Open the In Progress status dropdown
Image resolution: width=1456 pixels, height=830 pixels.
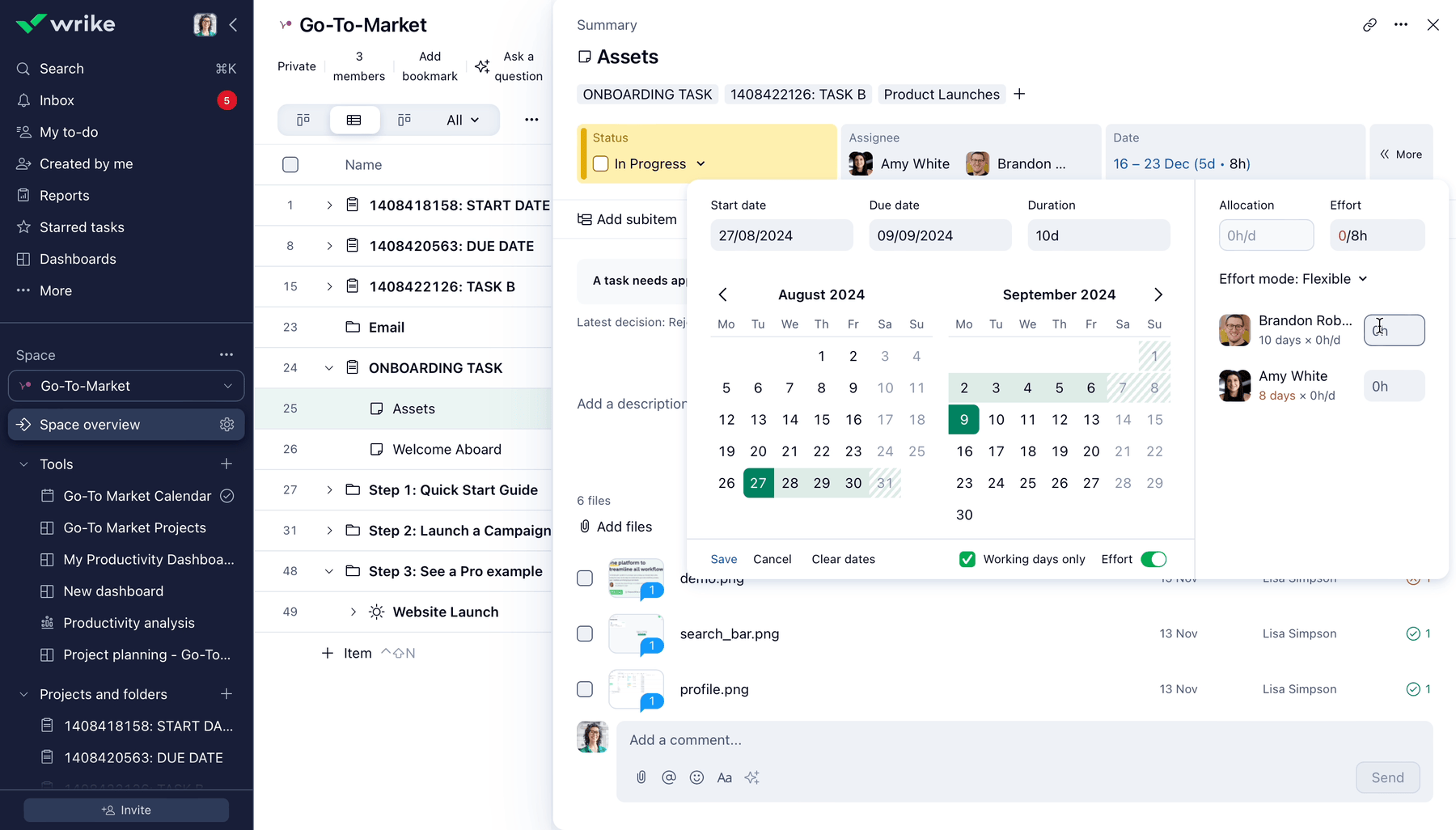tap(700, 163)
